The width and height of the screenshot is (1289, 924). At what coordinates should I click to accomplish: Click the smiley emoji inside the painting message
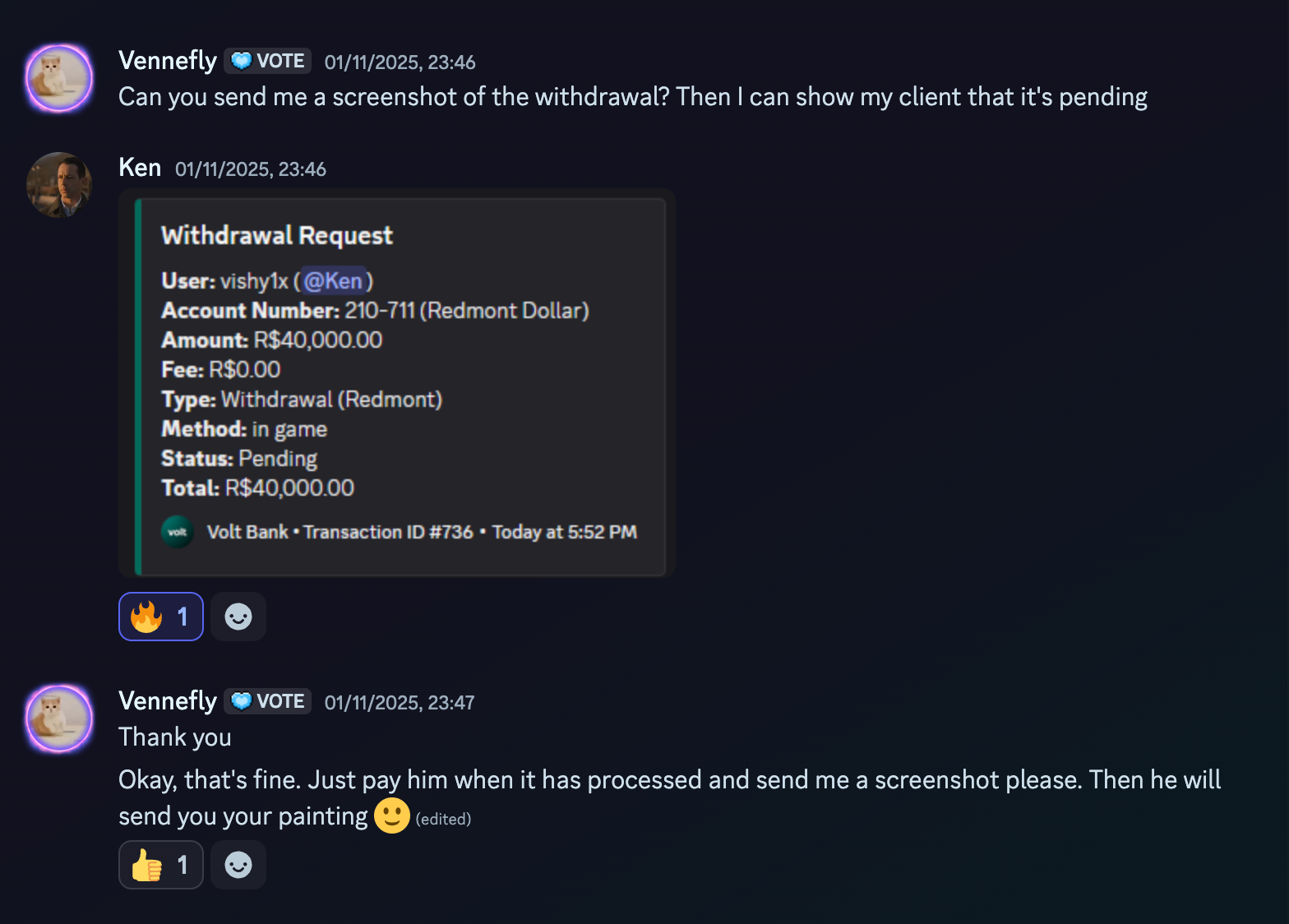(391, 815)
